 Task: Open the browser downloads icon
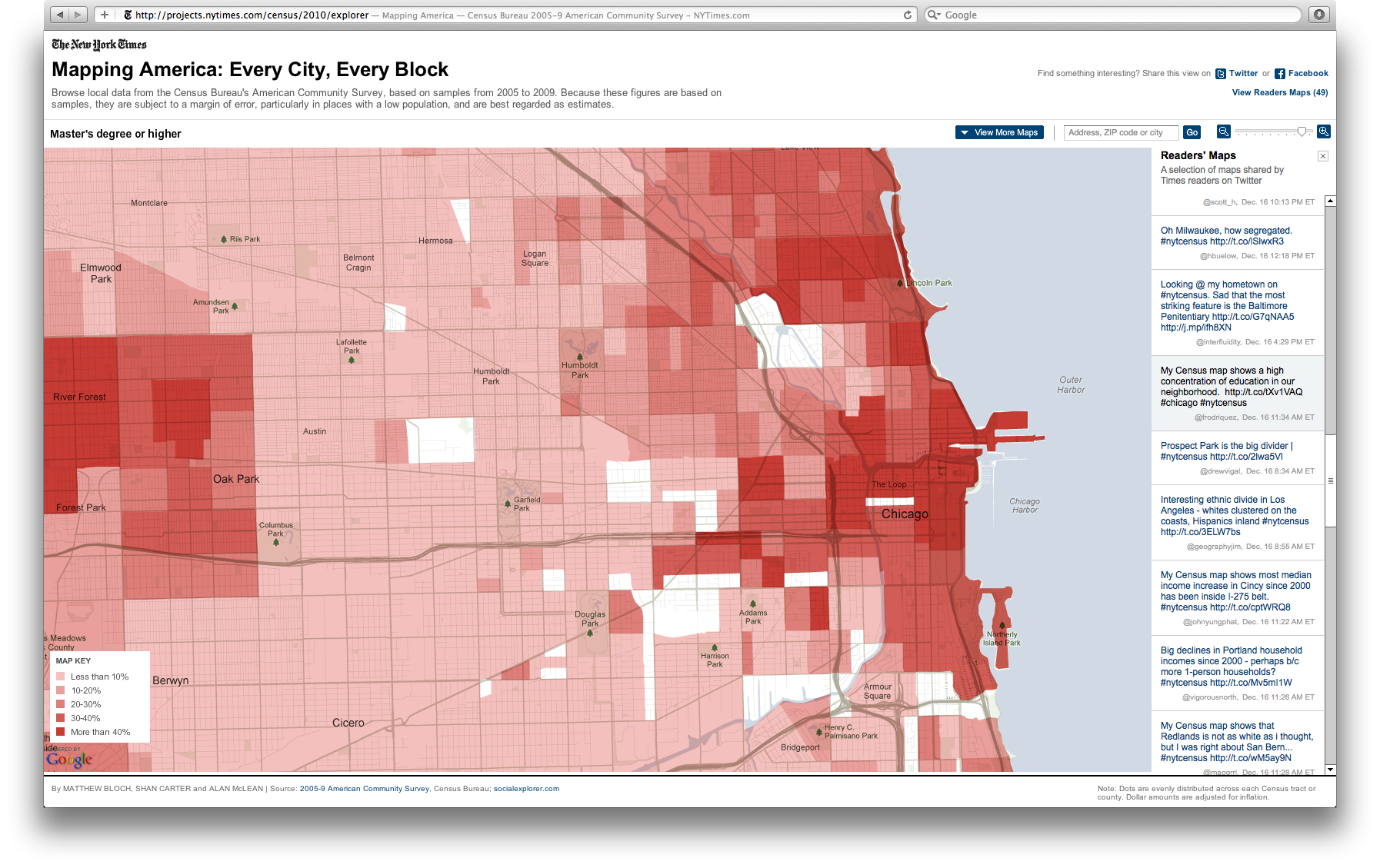coord(1318,14)
